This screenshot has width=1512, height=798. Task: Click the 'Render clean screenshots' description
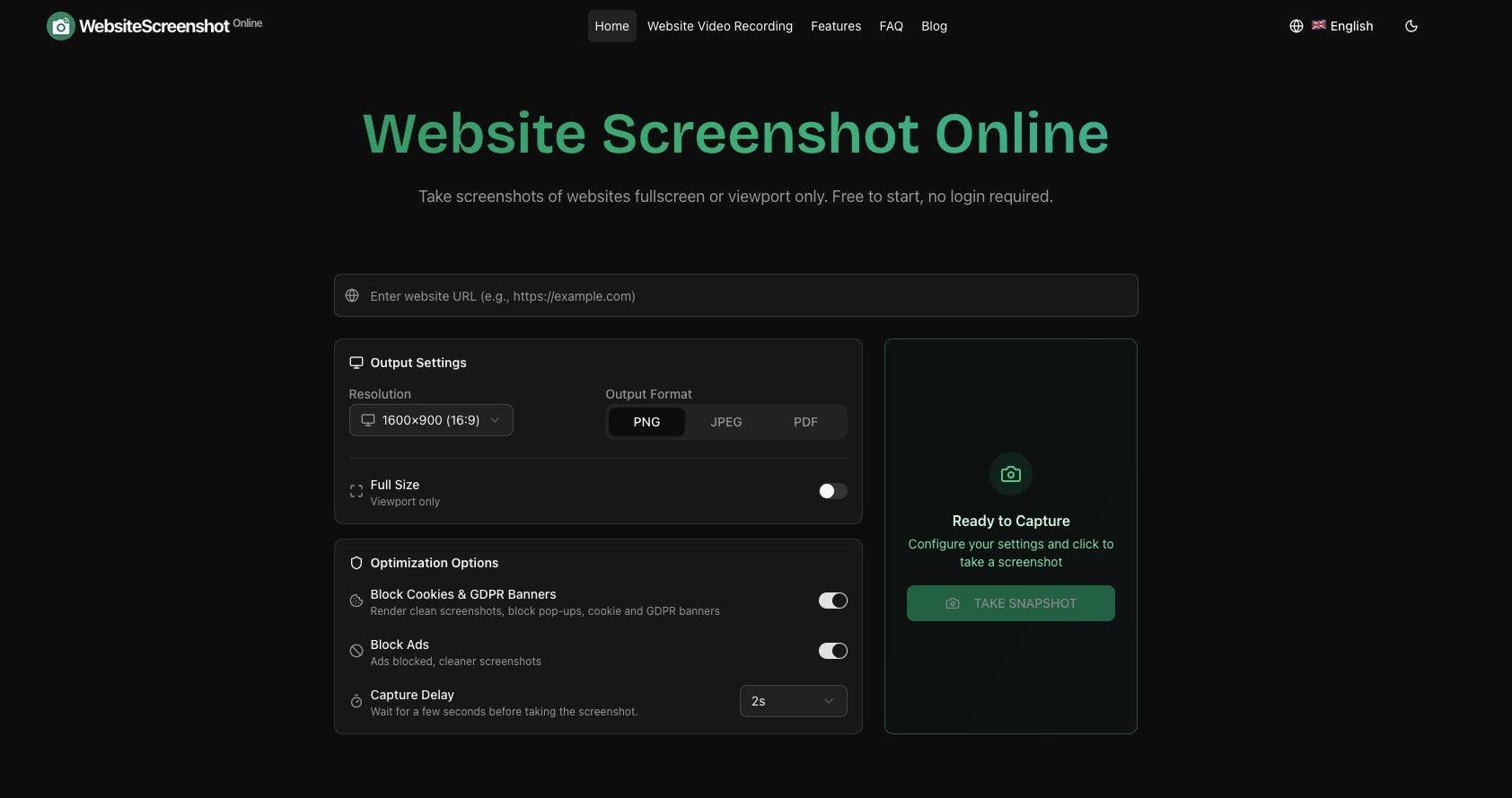[x=545, y=611]
